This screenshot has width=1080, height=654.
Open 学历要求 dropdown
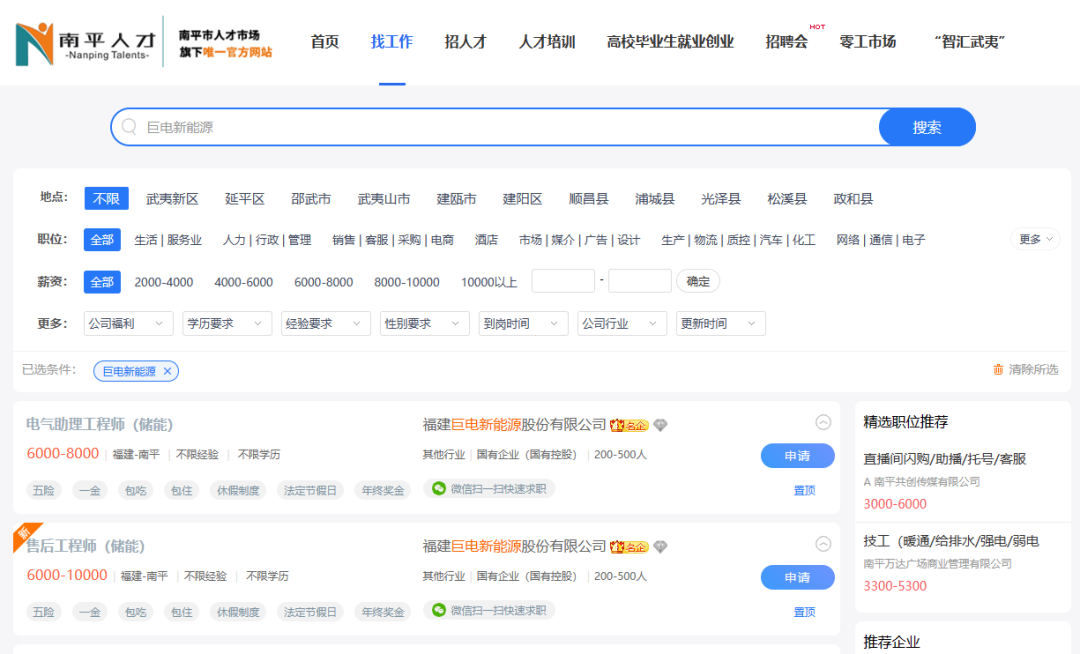pyautogui.click(x=227, y=324)
